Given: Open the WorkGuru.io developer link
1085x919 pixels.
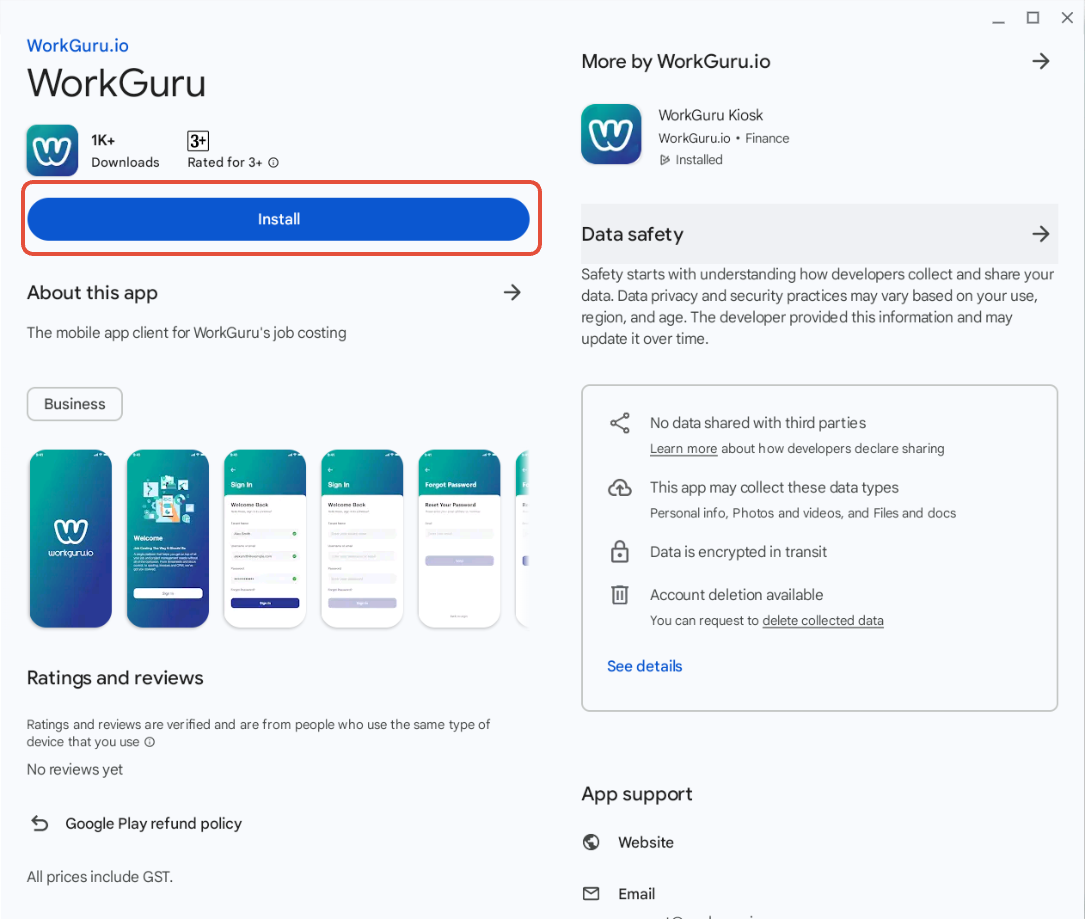Looking at the screenshot, I should click(78, 46).
